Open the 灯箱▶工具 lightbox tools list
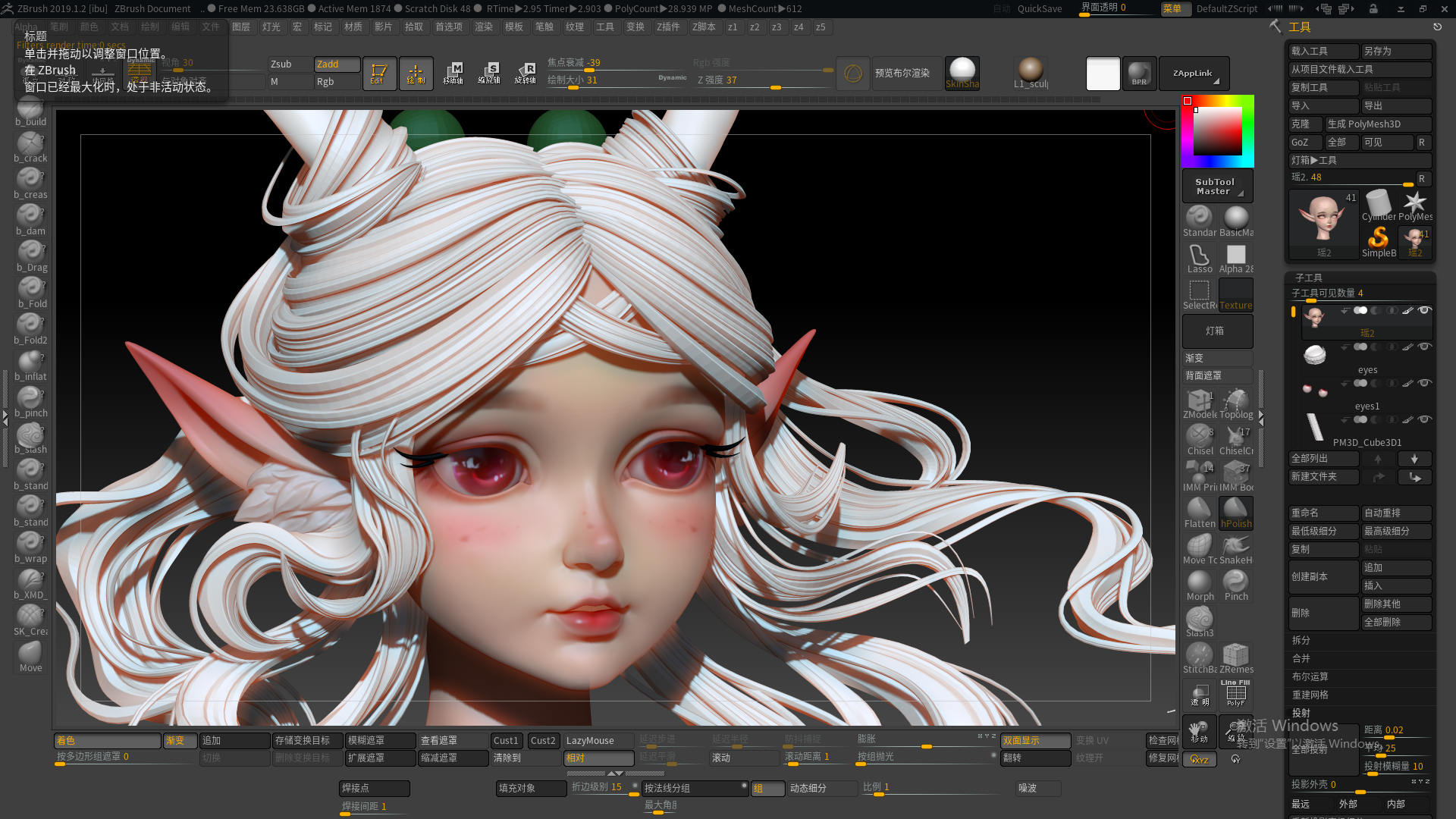This screenshot has width=1456, height=819. pyautogui.click(x=1360, y=161)
